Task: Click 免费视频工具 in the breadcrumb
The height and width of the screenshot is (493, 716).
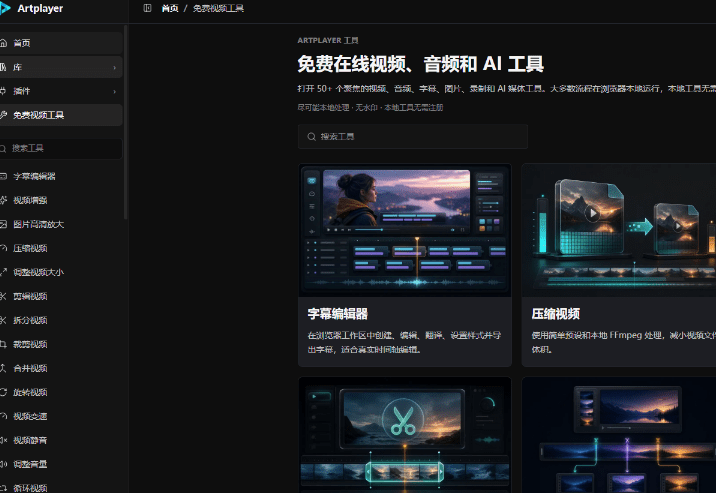Action: (x=218, y=9)
